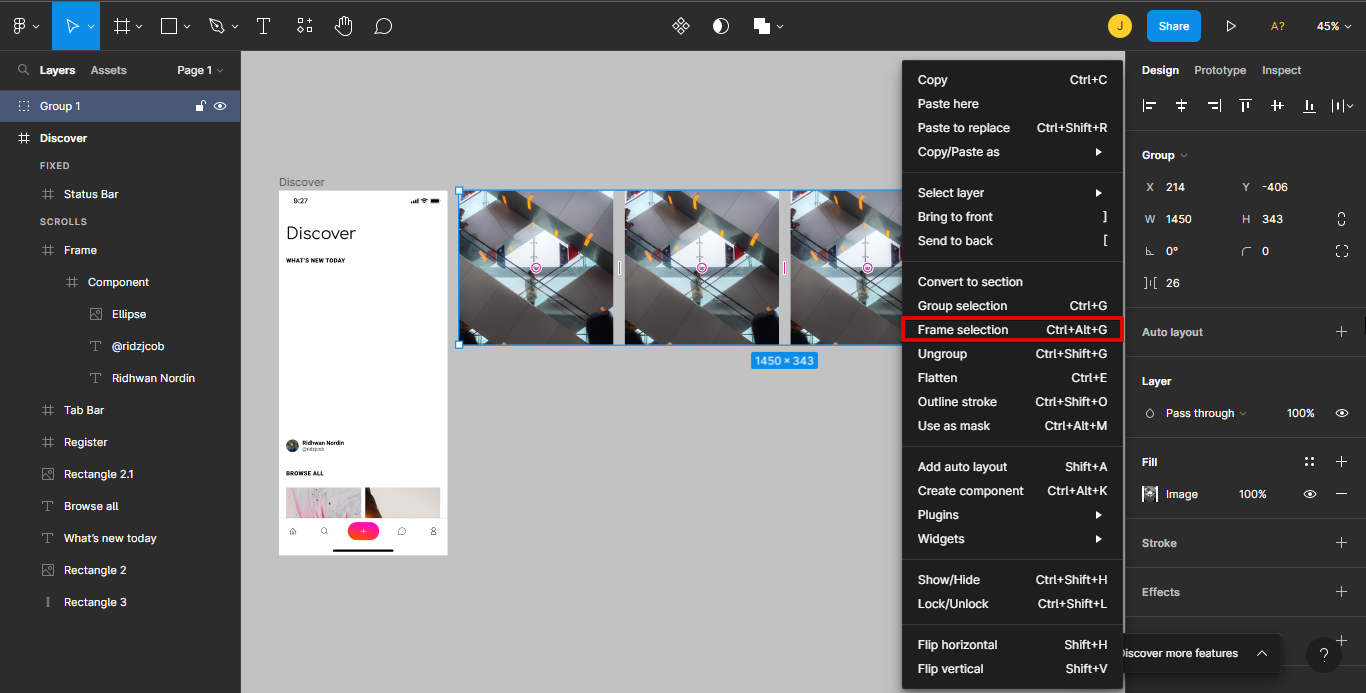Add a new fill with plus icon
This screenshot has width=1366, height=693.
click(1342, 462)
